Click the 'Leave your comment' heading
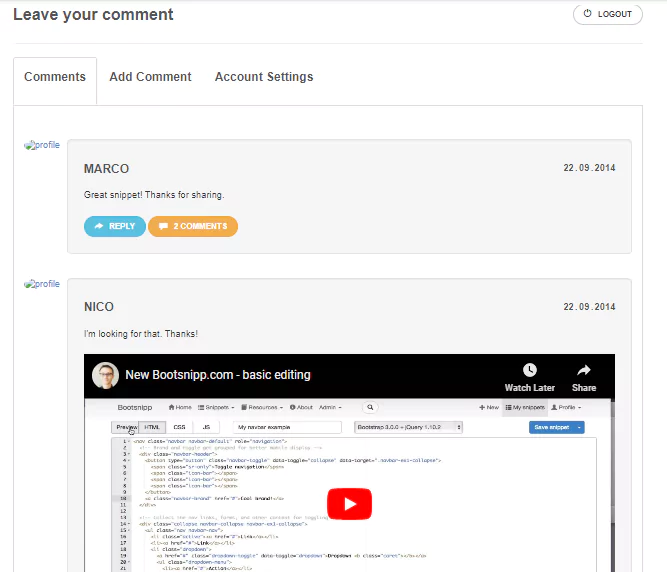The image size is (667, 572). point(93,14)
